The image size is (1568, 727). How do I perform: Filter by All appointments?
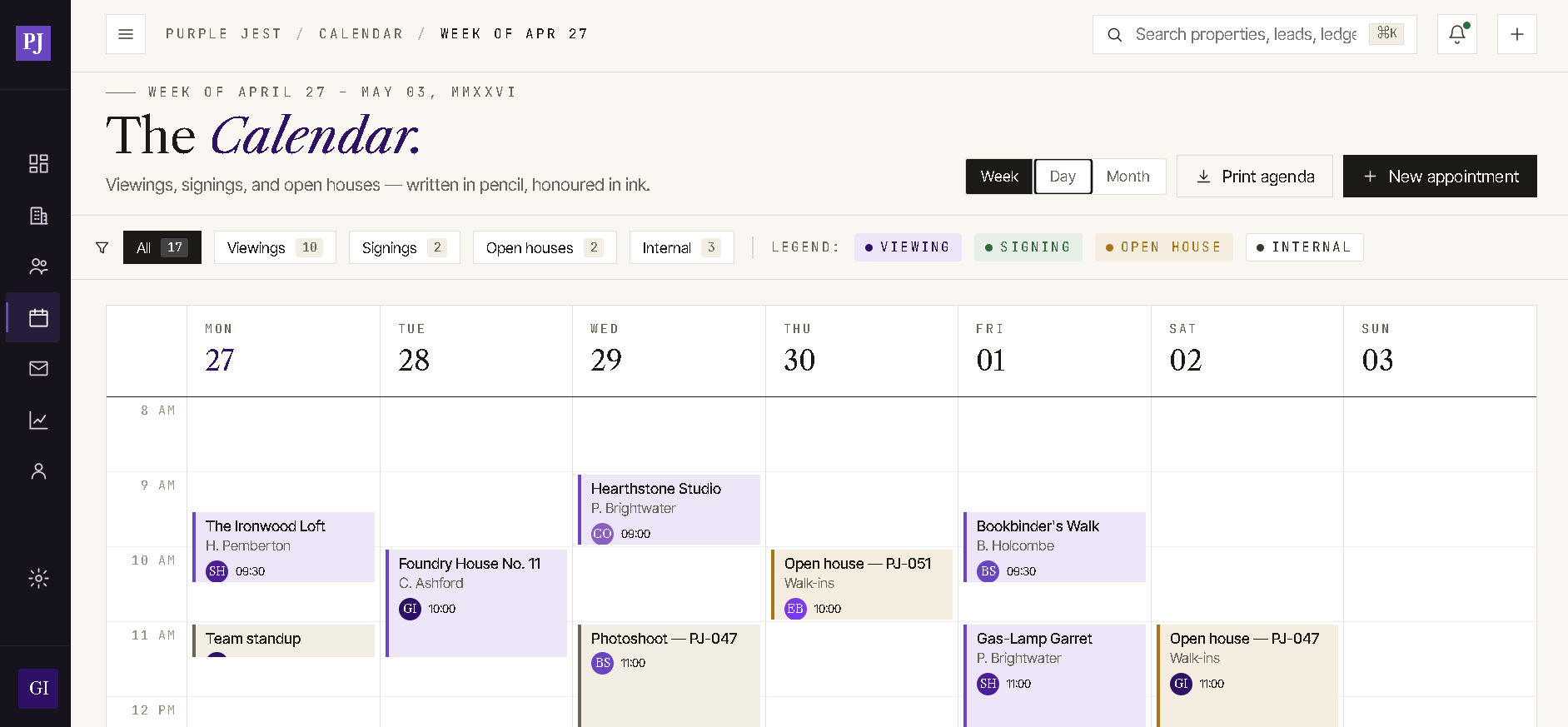(162, 247)
